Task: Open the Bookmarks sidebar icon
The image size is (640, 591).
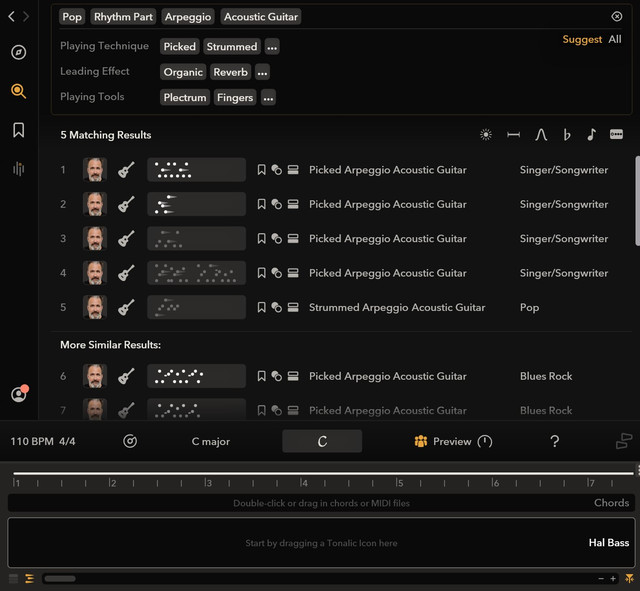Action: [18, 130]
